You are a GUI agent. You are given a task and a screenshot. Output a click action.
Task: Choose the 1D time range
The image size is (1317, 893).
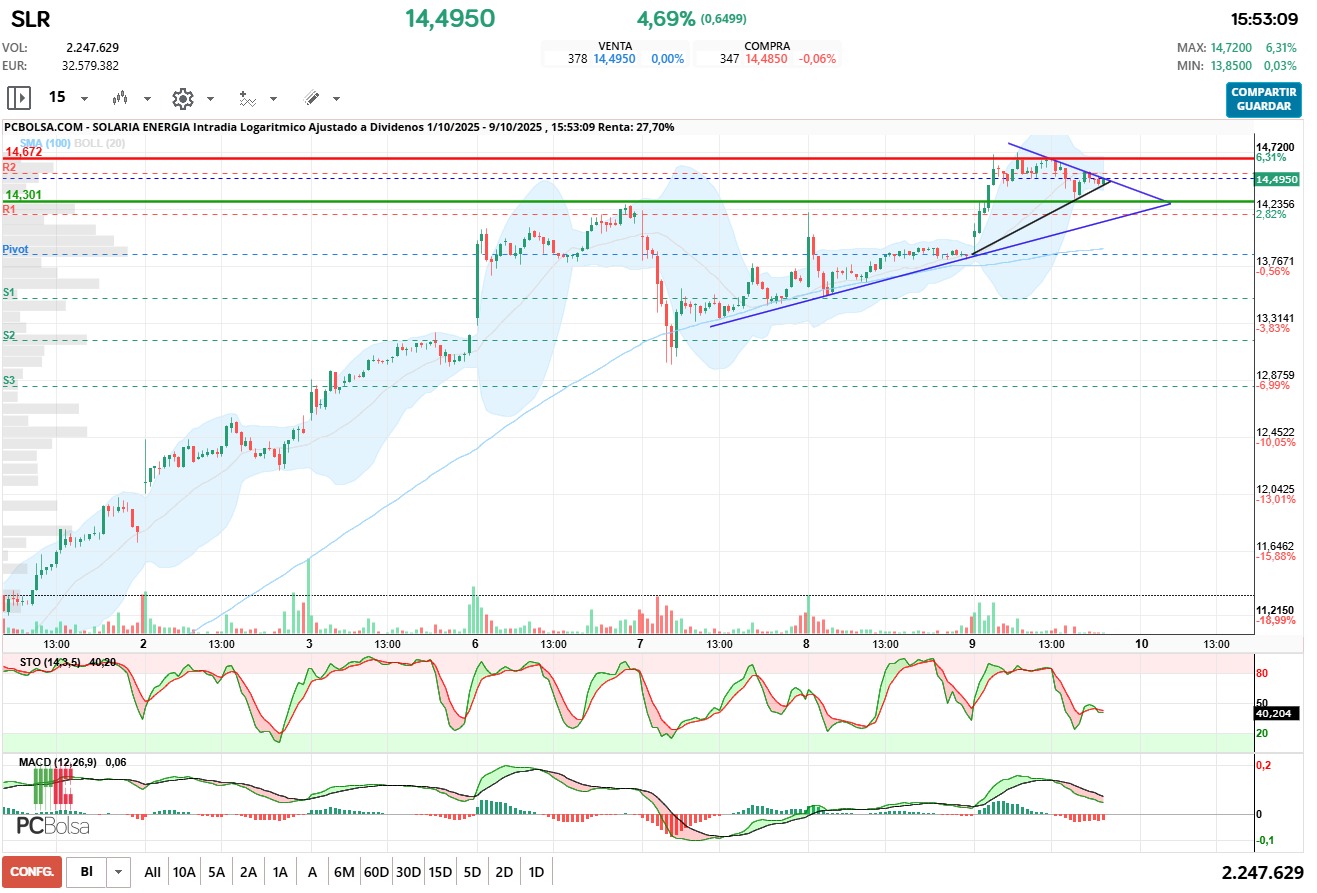[536, 872]
